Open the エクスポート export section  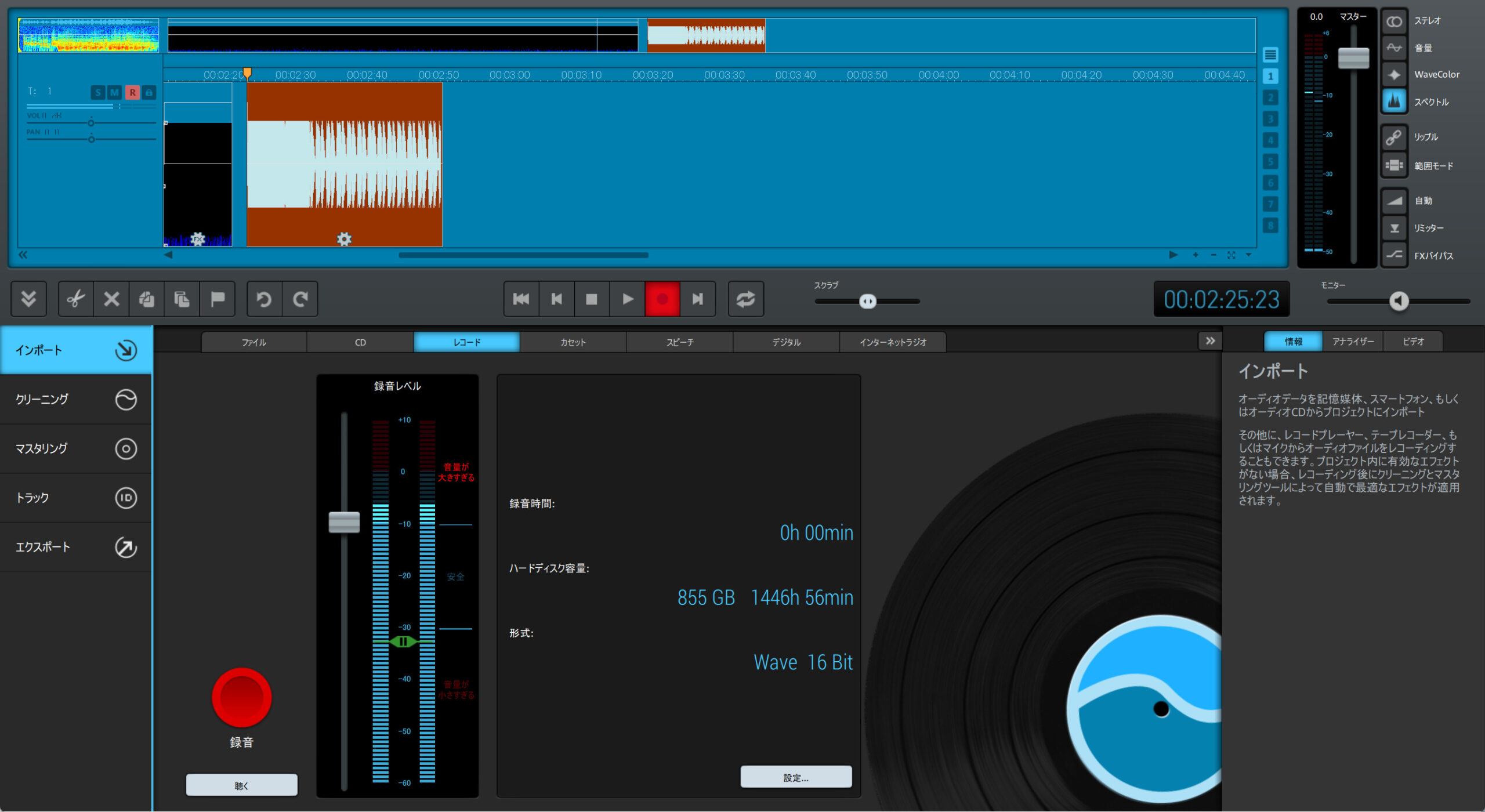(x=76, y=547)
